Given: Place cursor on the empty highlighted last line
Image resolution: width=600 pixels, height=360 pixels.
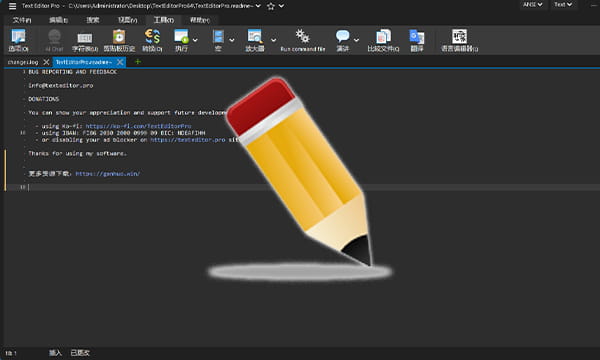Looking at the screenshot, I should [x=313, y=187].
